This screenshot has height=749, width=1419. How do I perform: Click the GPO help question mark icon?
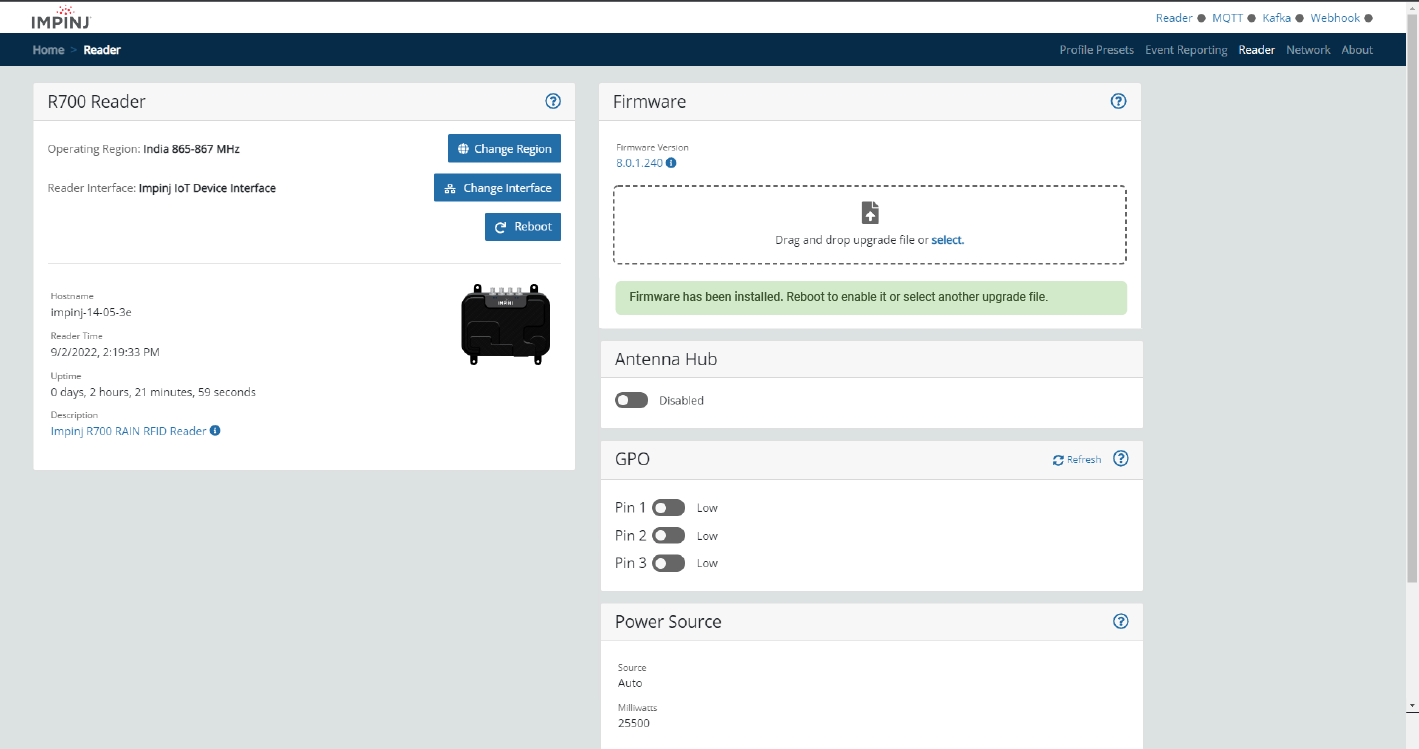tap(1121, 459)
